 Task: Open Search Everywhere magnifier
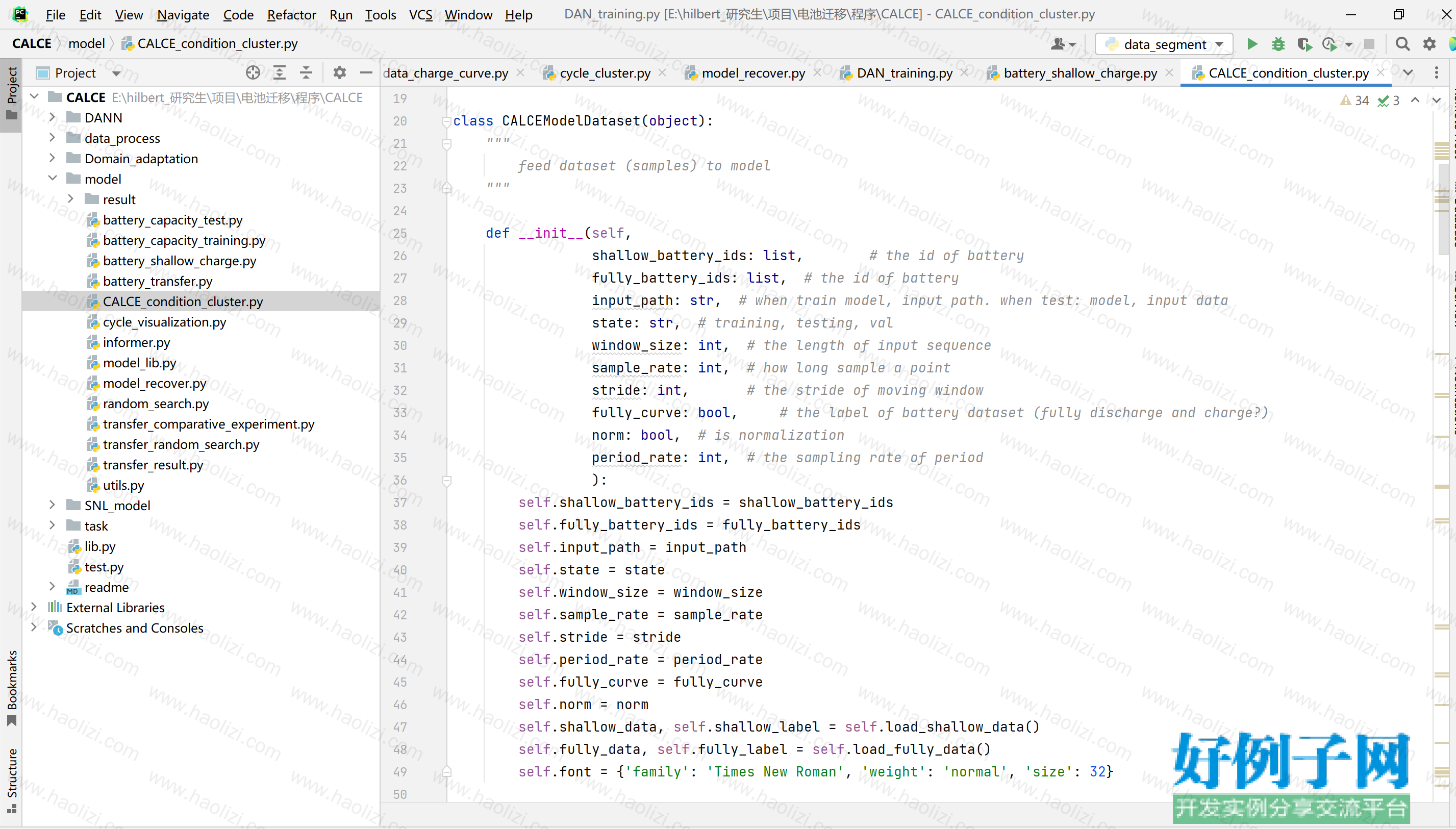(x=1402, y=44)
